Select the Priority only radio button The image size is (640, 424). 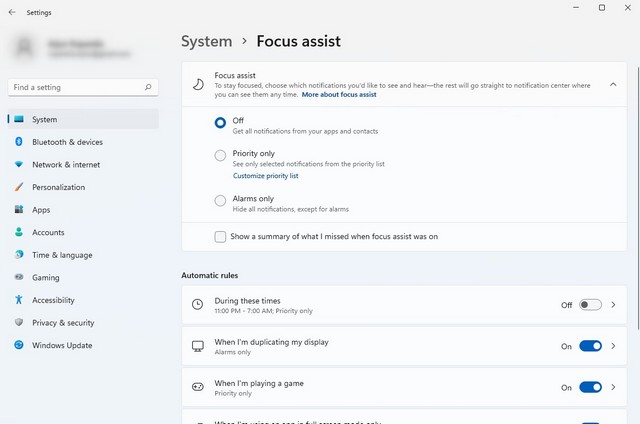[220, 155]
